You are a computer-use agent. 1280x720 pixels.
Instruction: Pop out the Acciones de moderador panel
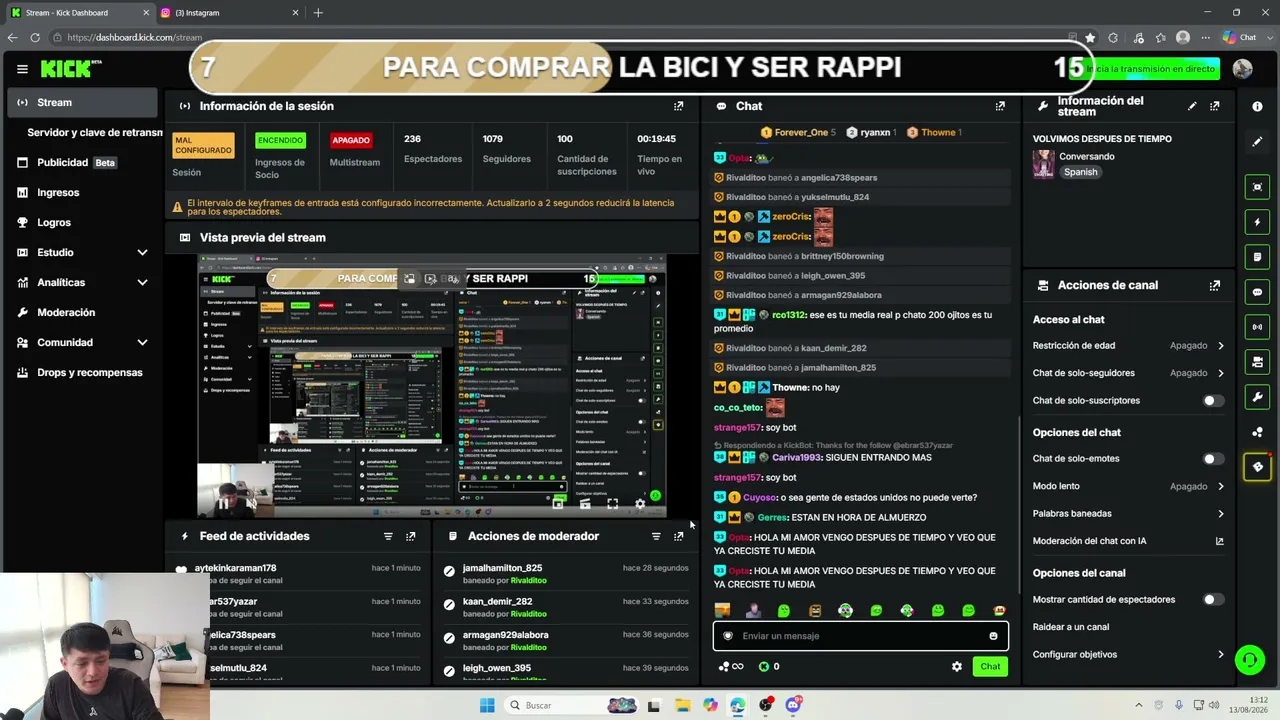coord(679,536)
